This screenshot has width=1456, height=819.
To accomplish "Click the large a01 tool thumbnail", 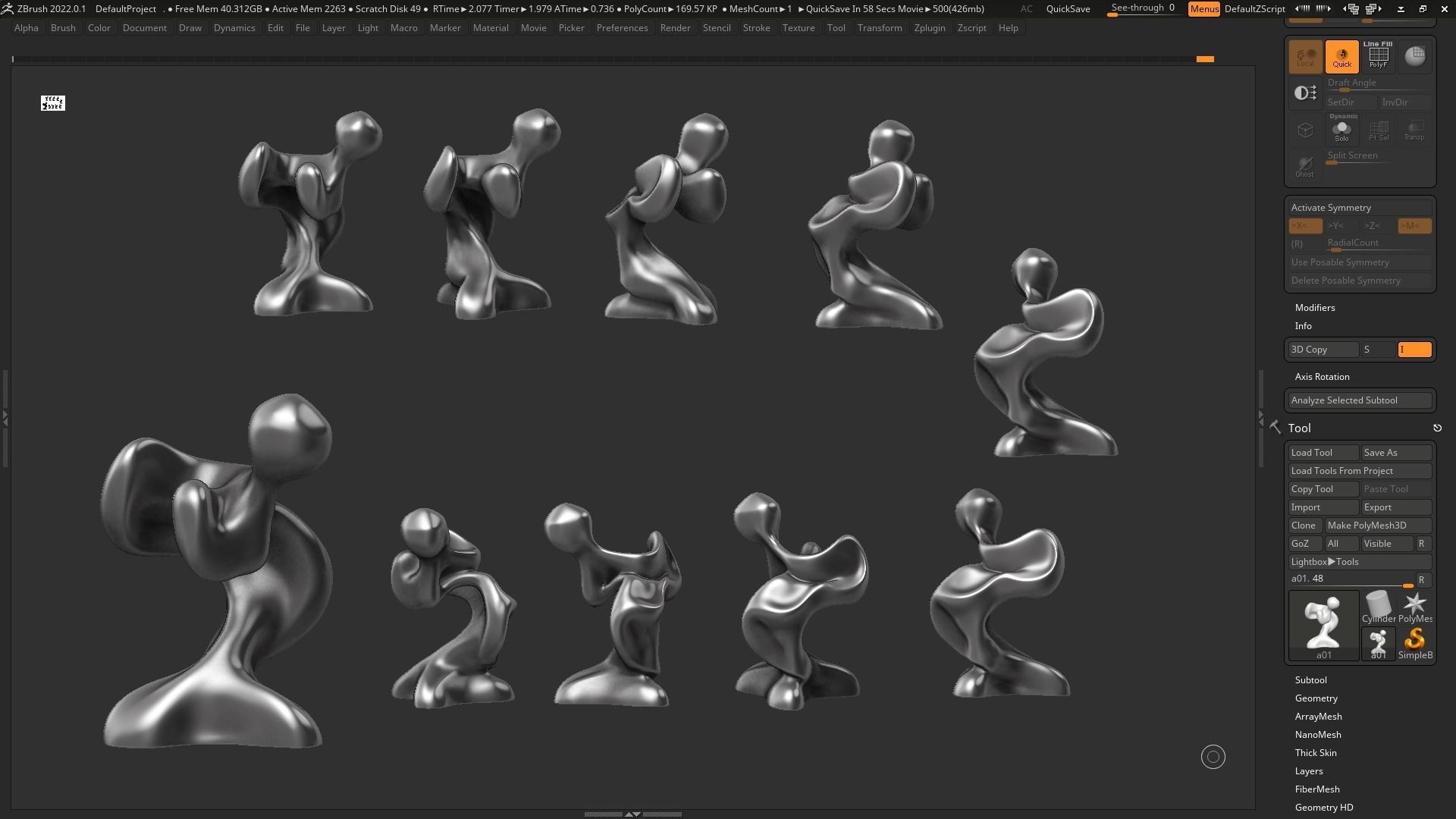I will pos(1323,626).
